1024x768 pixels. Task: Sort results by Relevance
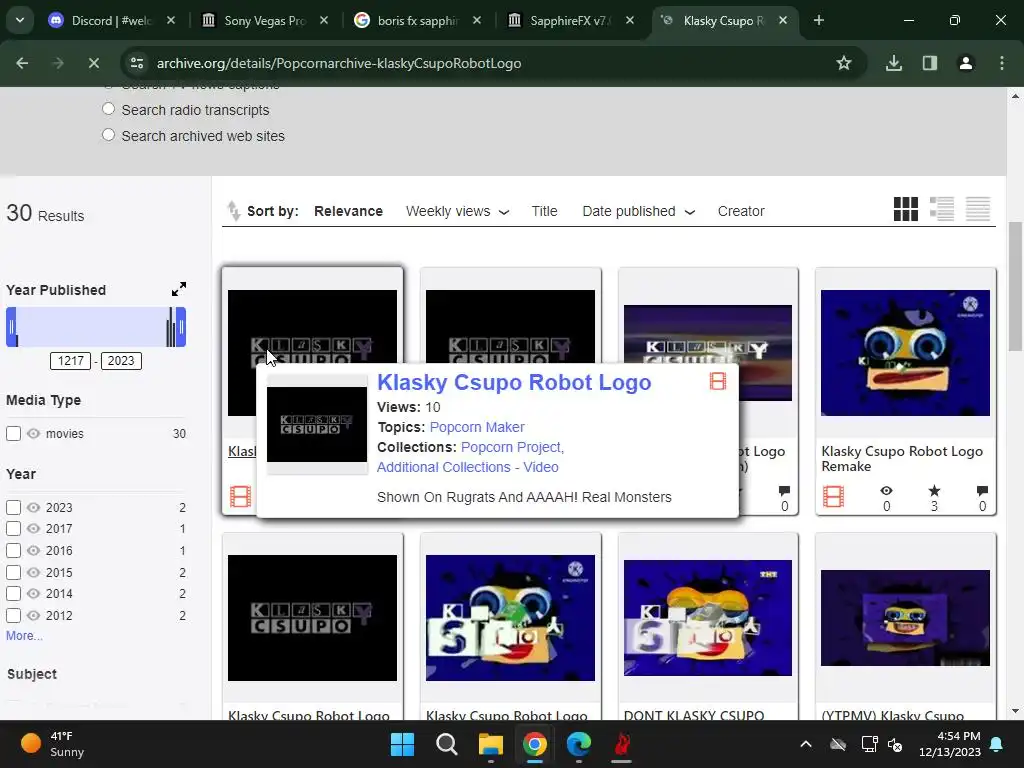click(348, 211)
